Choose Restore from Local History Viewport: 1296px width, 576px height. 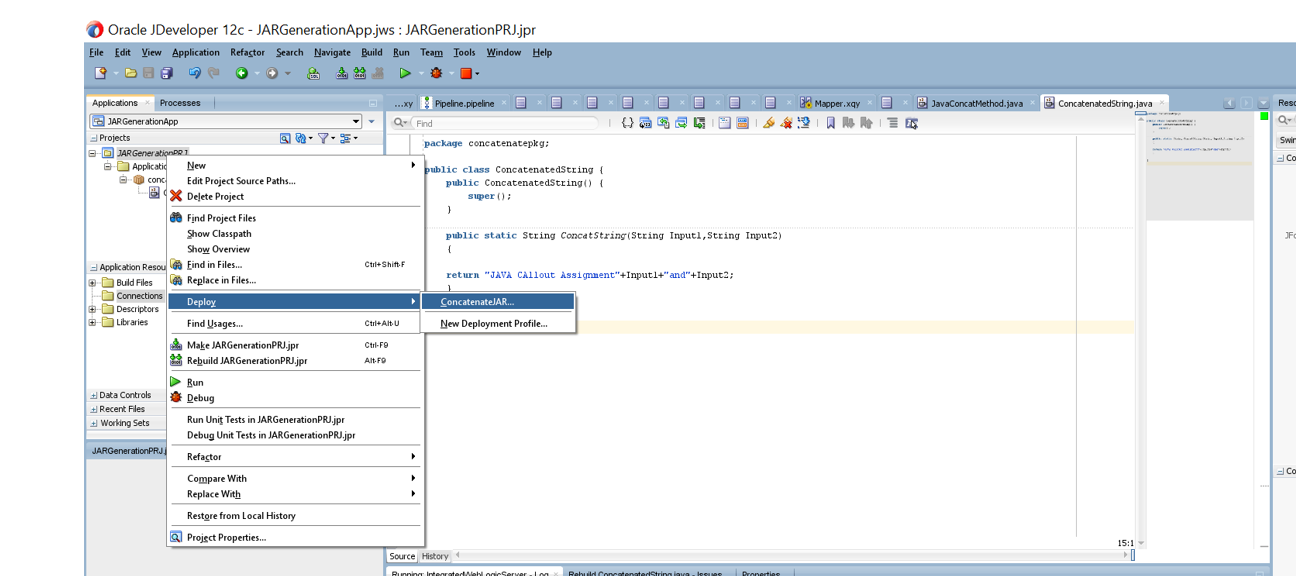pos(294,515)
